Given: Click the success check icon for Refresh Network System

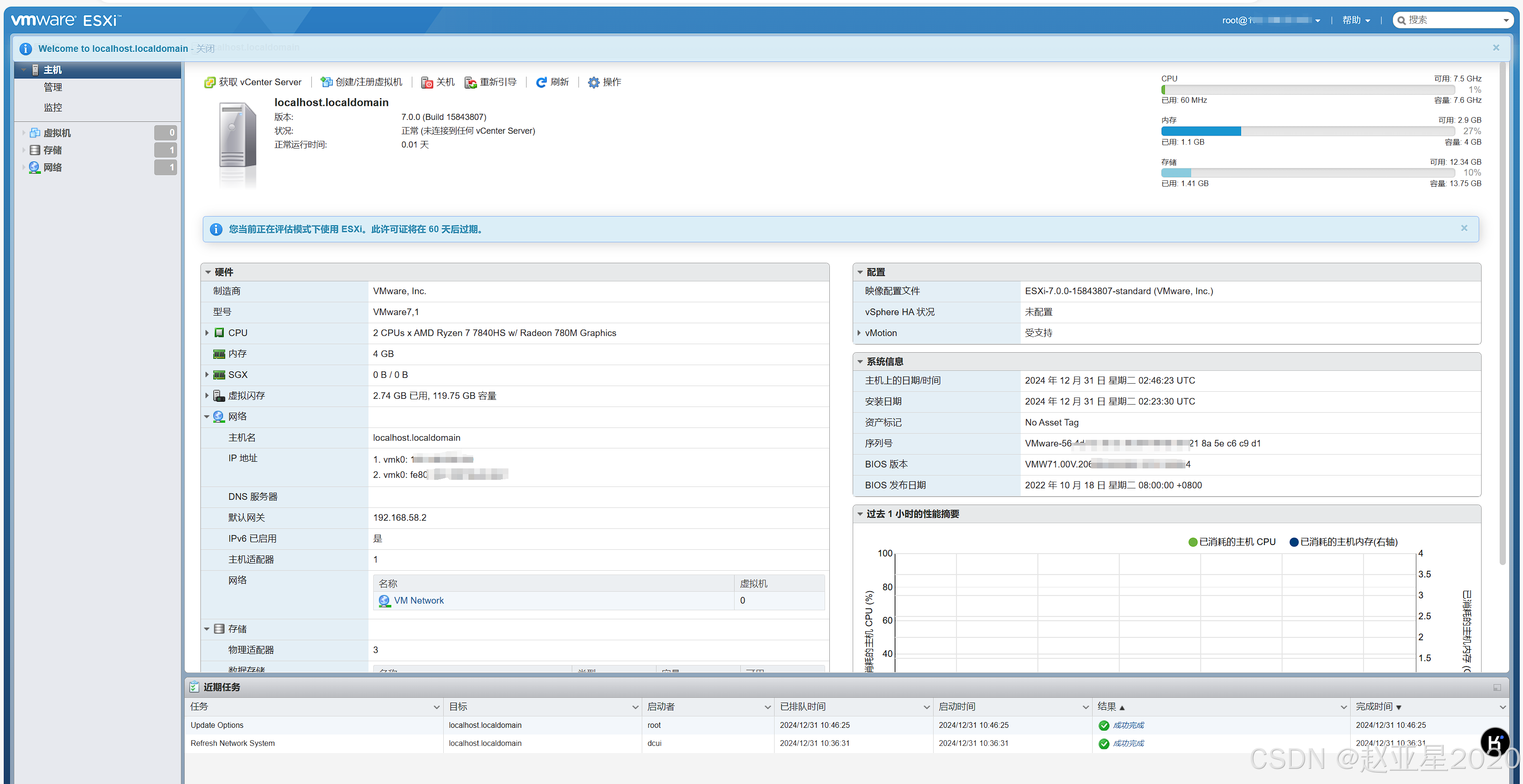Looking at the screenshot, I should click(1104, 744).
